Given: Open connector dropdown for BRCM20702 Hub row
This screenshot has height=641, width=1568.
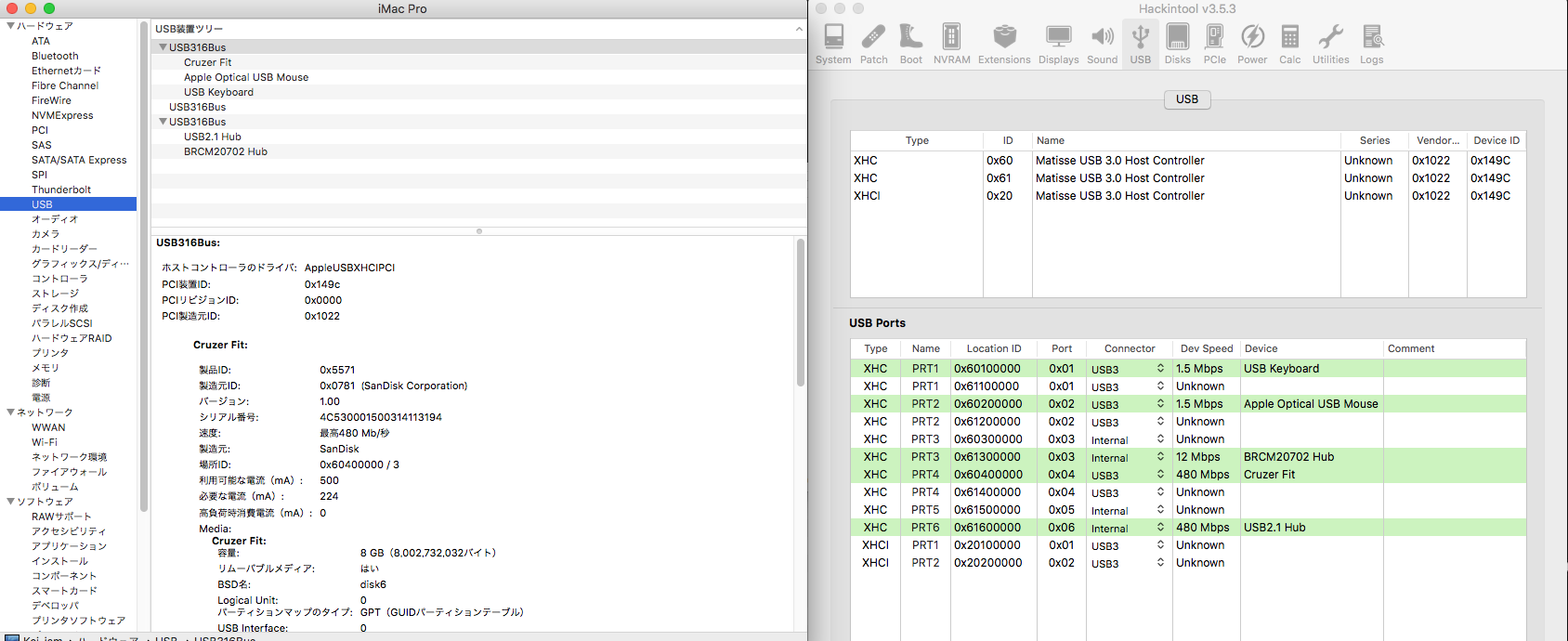Looking at the screenshot, I should tap(1160, 457).
